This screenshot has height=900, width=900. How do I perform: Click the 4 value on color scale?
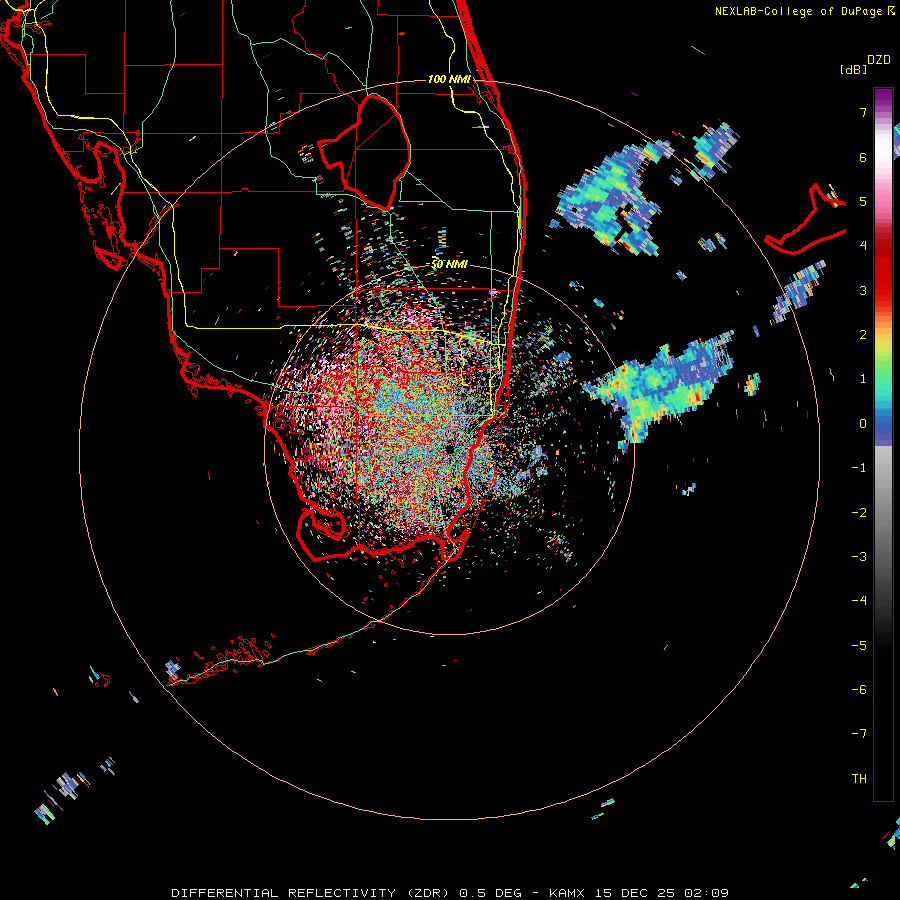tap(863, 246)
